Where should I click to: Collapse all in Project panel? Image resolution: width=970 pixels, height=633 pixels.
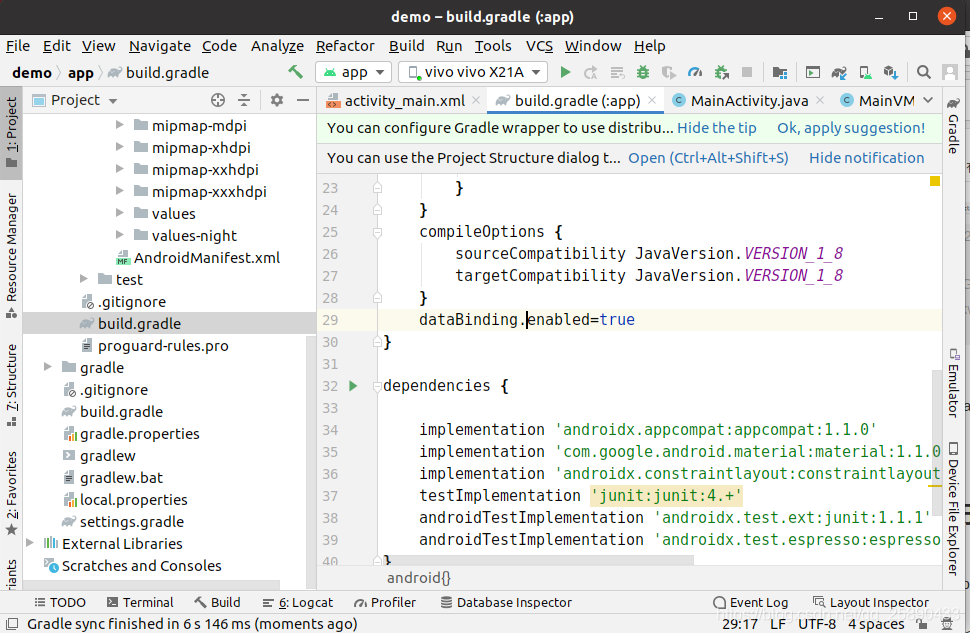click(x=244, y=100)
